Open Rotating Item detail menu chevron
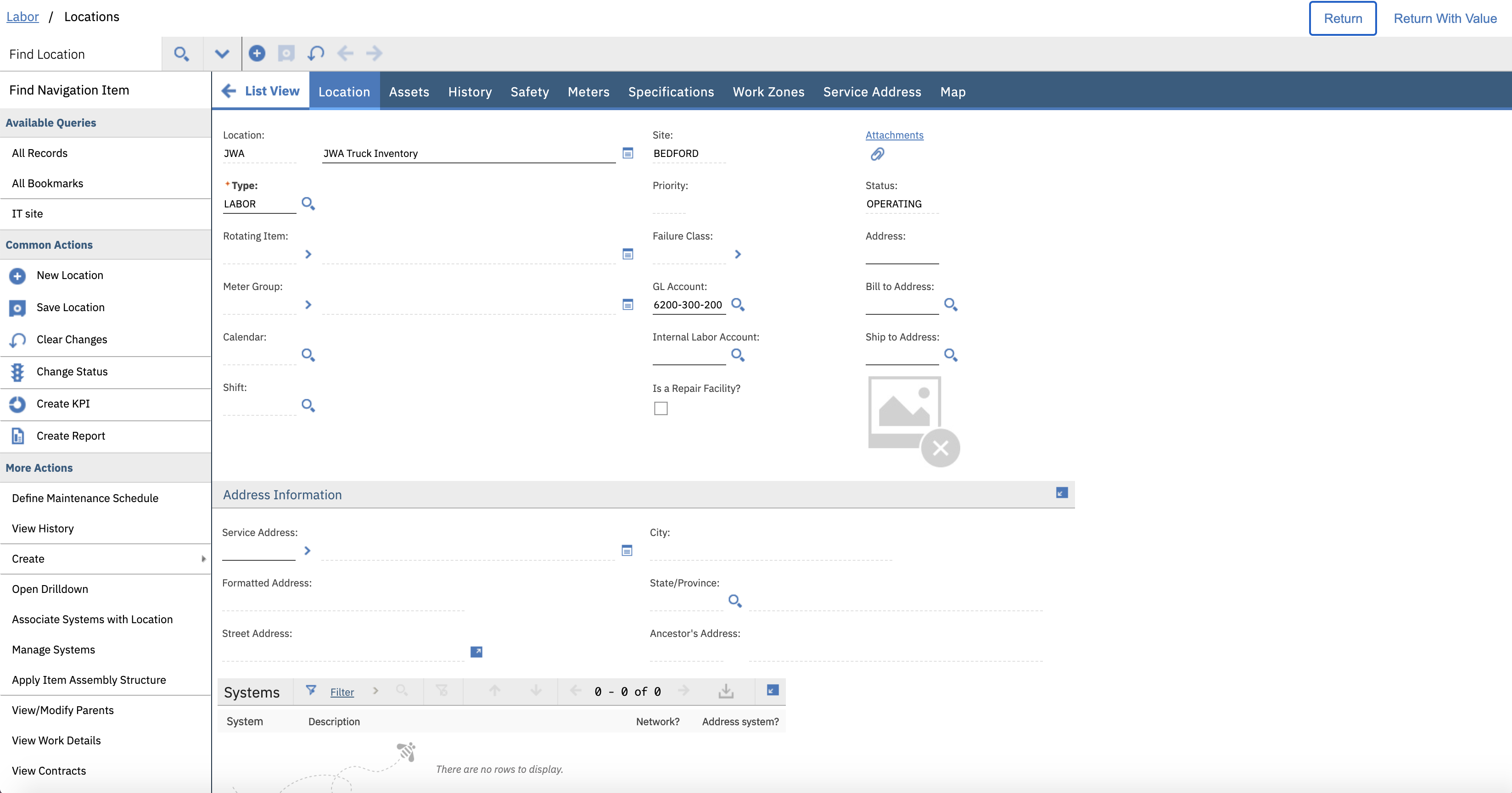Screen dimensions: 1512x793 pyautogui.click(x=308, y=254)
